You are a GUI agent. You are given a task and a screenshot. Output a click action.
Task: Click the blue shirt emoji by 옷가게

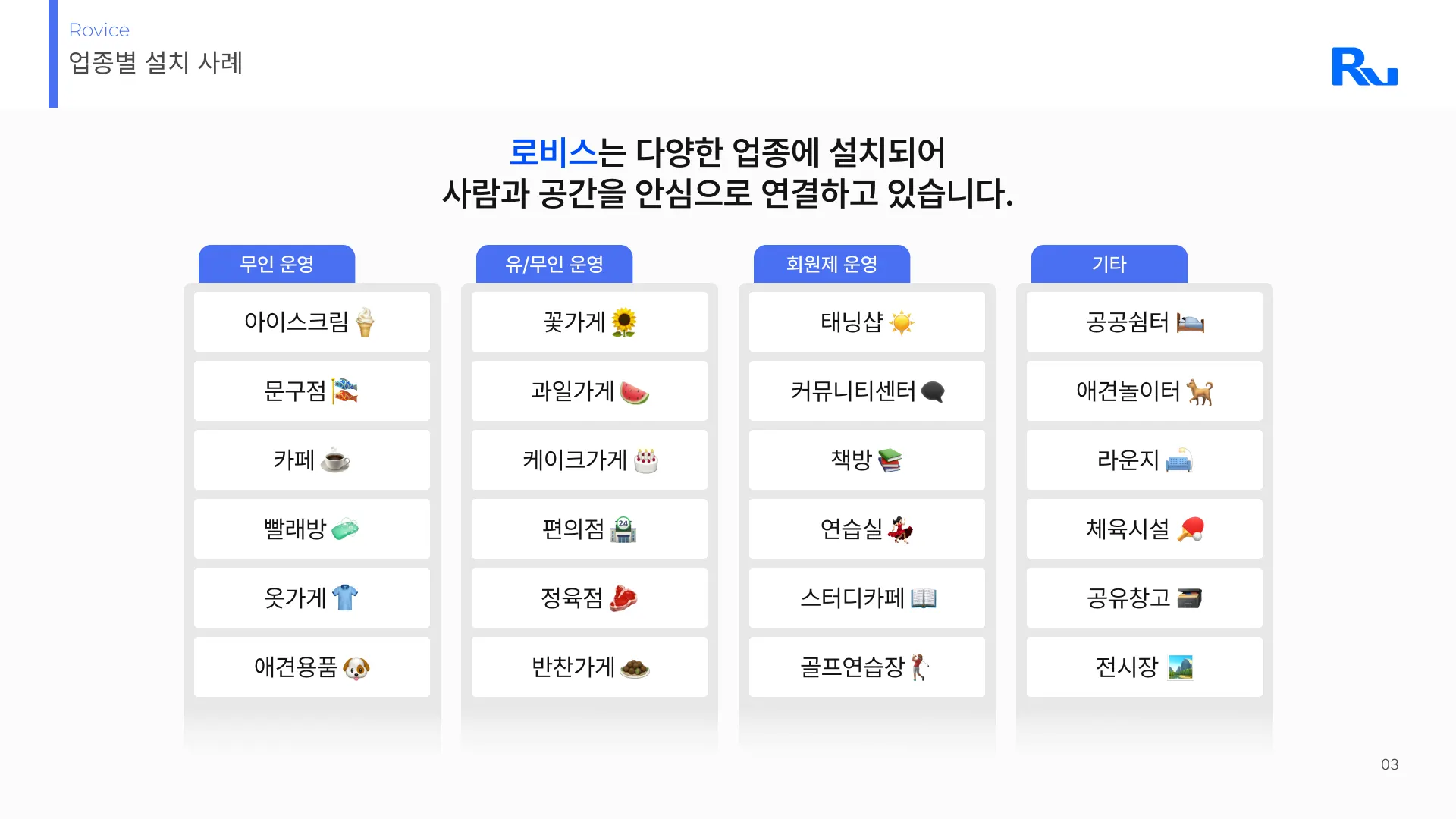(x=345, y=598)
